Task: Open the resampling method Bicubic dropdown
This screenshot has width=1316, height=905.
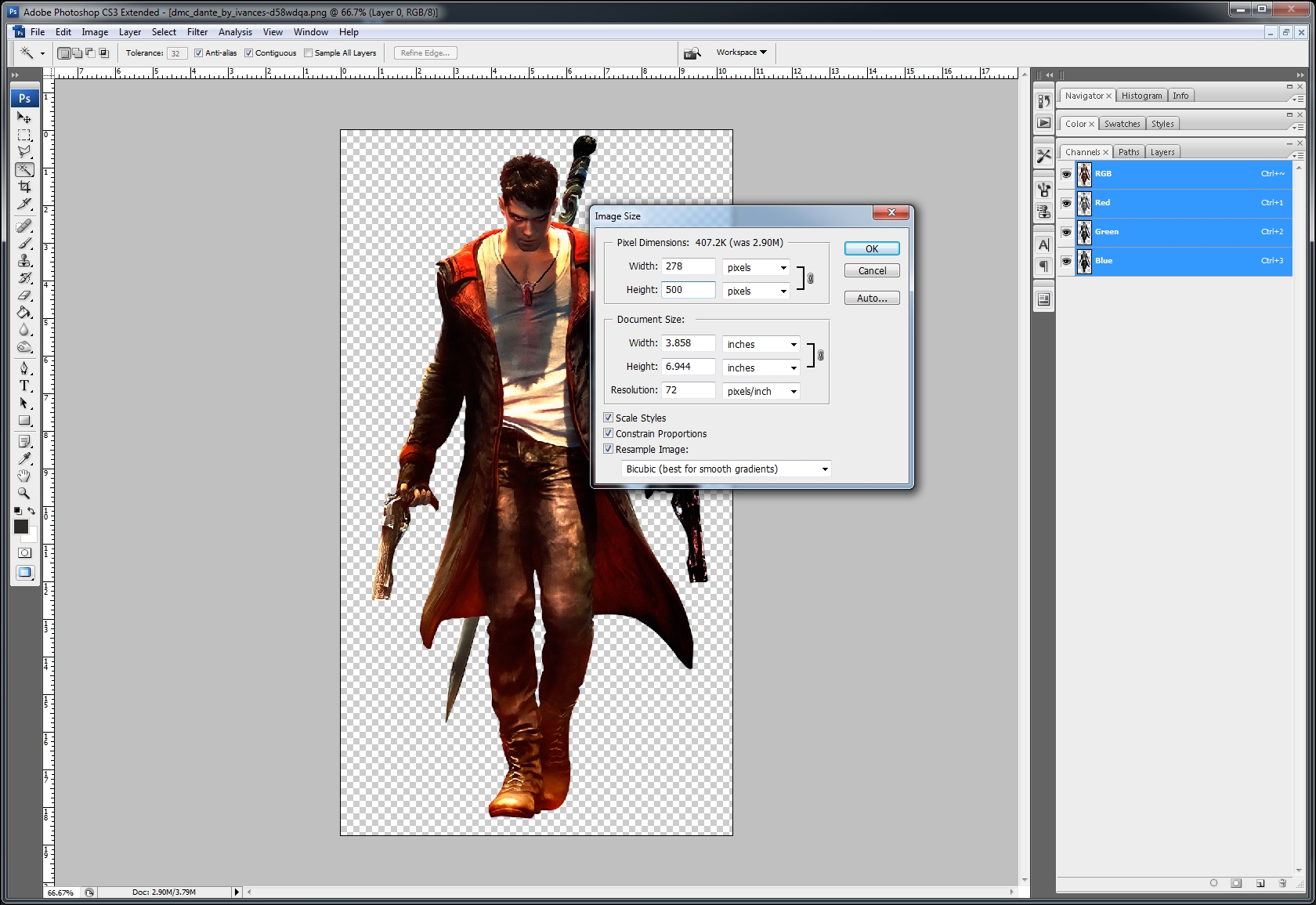Action: (725, 469)
